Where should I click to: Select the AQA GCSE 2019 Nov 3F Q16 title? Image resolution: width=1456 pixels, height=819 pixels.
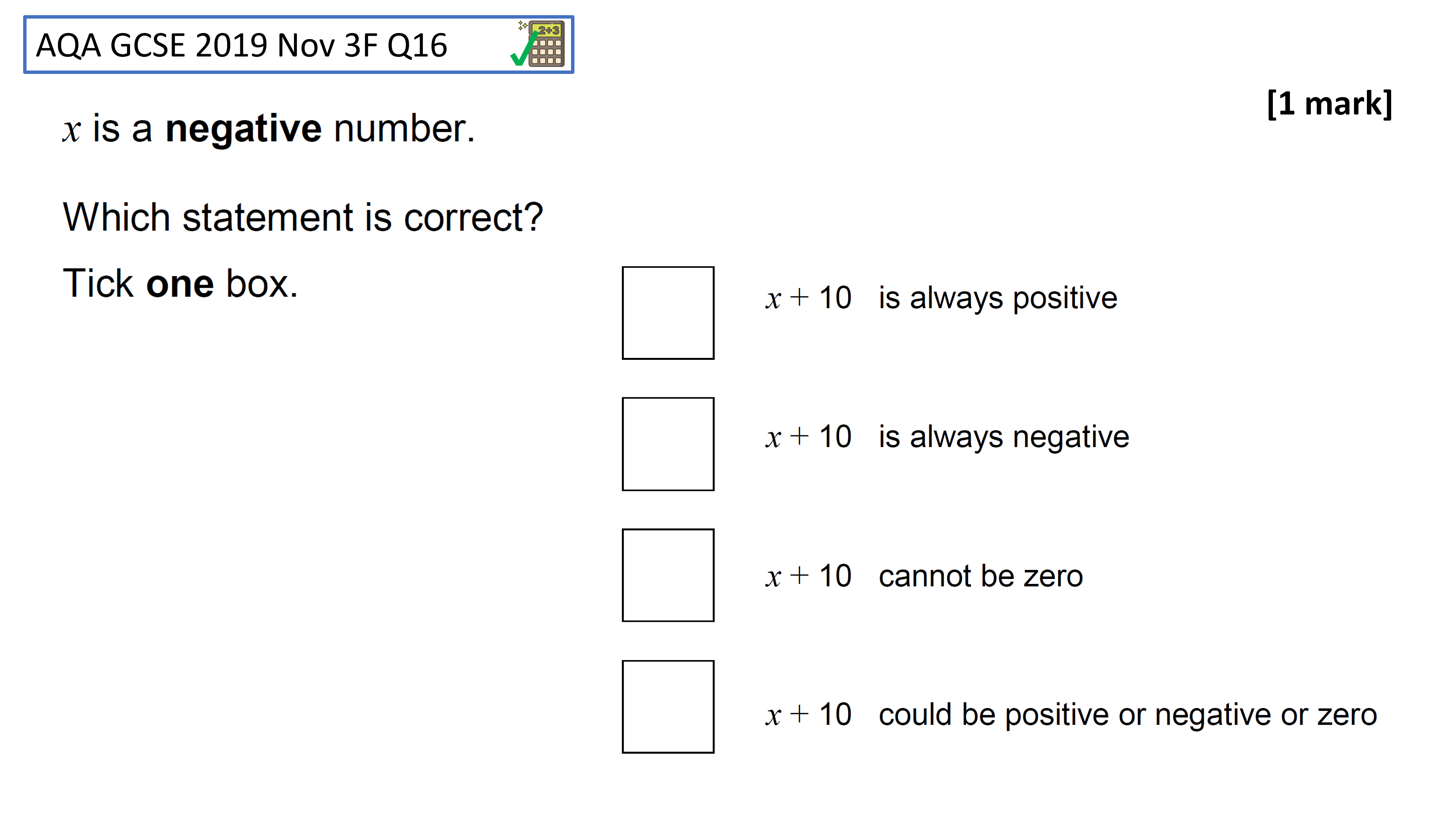242,45
